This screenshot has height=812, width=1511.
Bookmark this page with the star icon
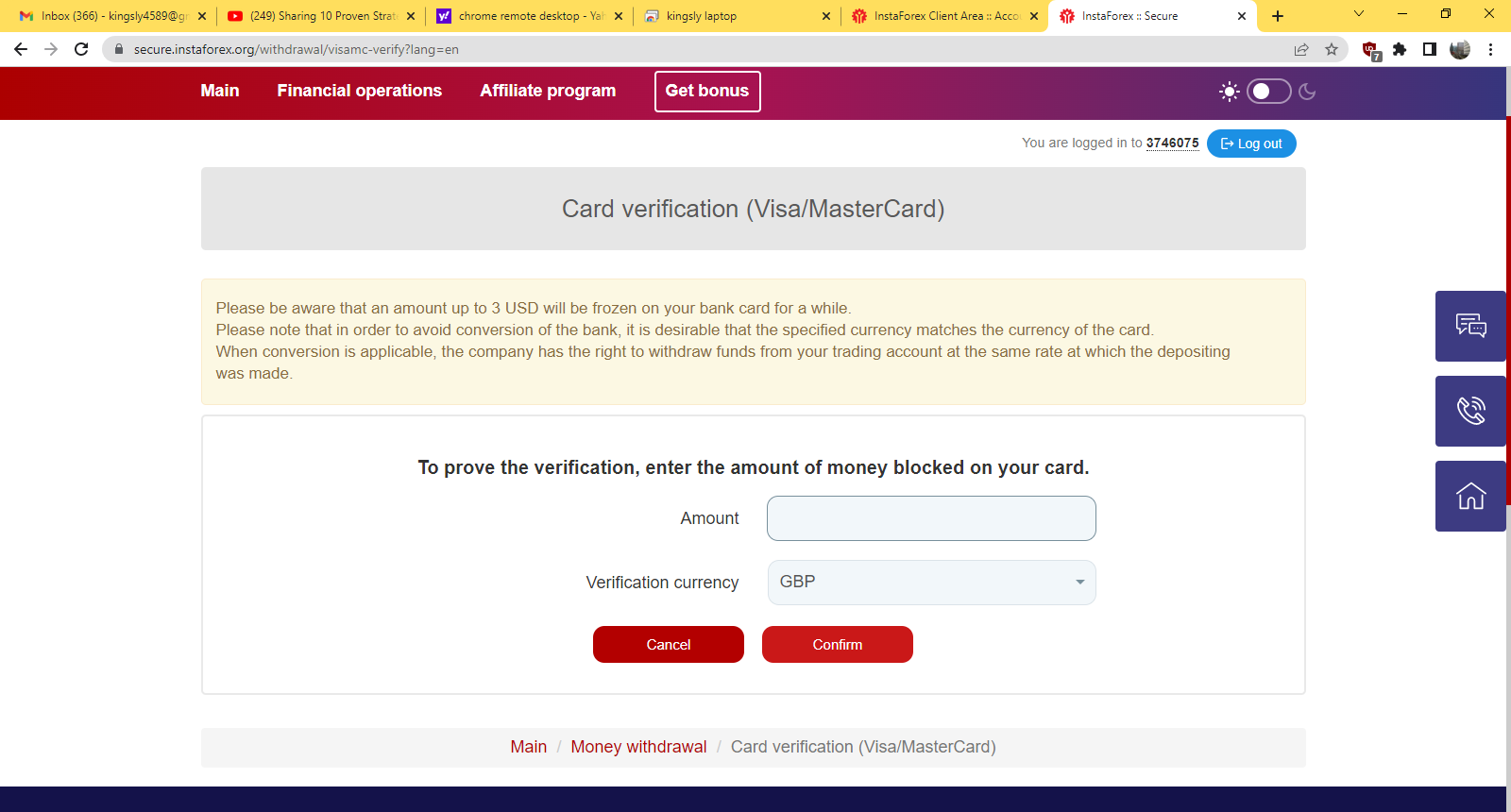1332,49
